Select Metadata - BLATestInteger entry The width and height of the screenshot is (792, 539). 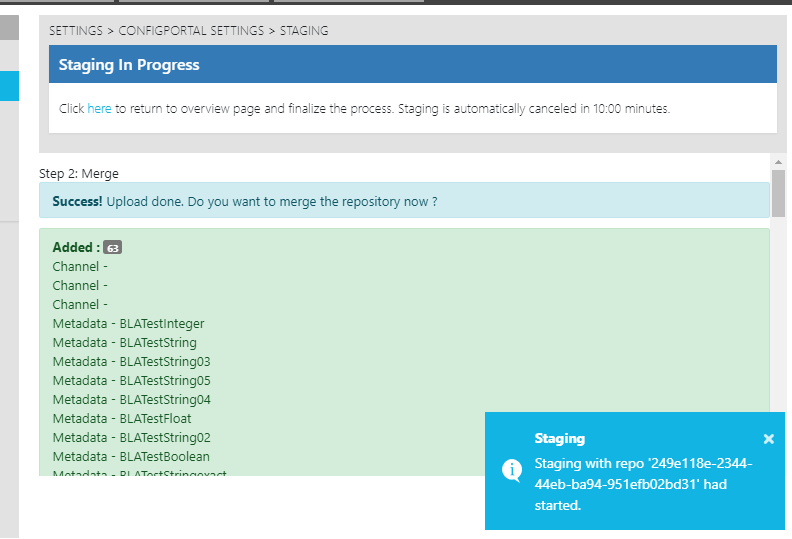[x=128, y=324]
